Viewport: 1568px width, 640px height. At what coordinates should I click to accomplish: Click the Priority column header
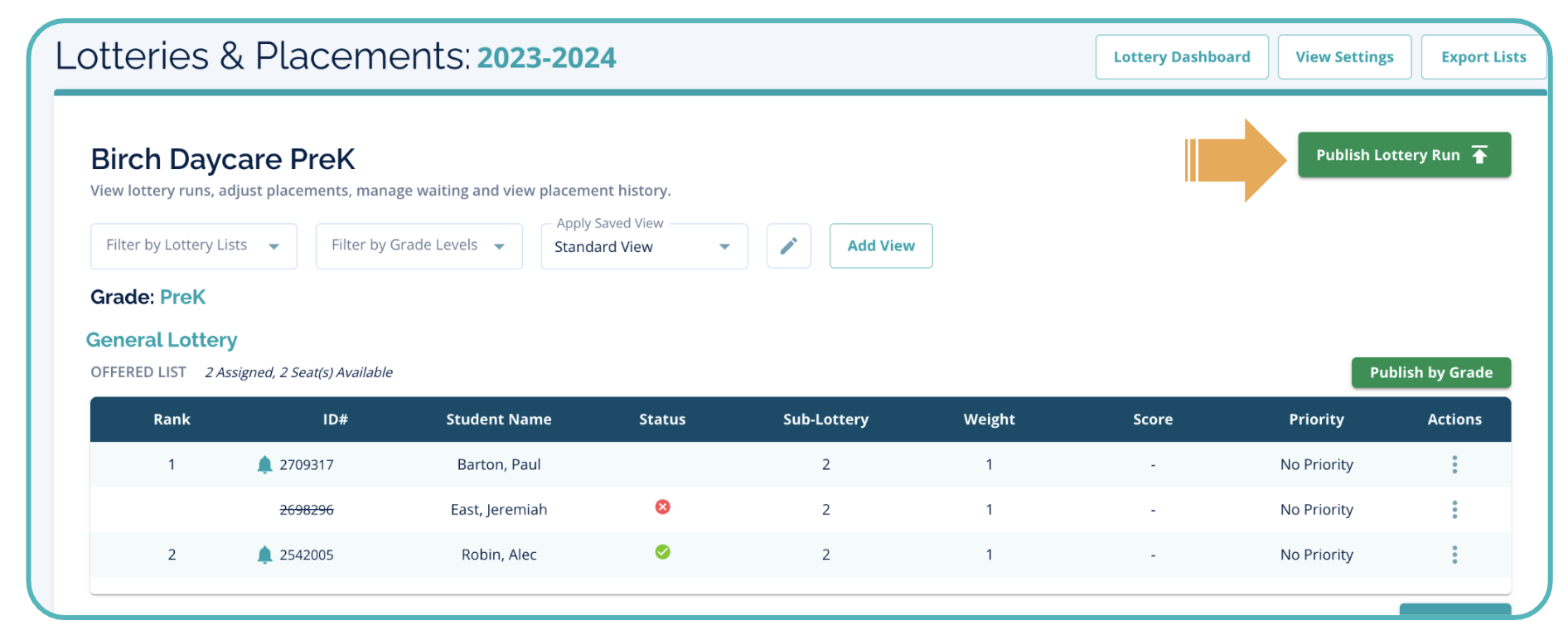[1315, 419]
